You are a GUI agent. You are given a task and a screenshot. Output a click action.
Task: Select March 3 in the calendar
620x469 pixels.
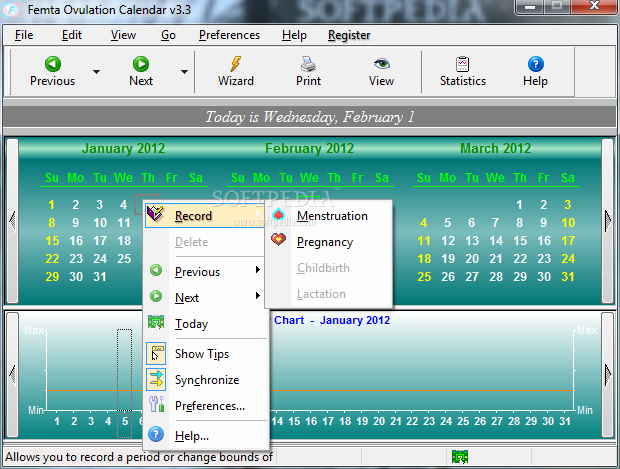568,205
